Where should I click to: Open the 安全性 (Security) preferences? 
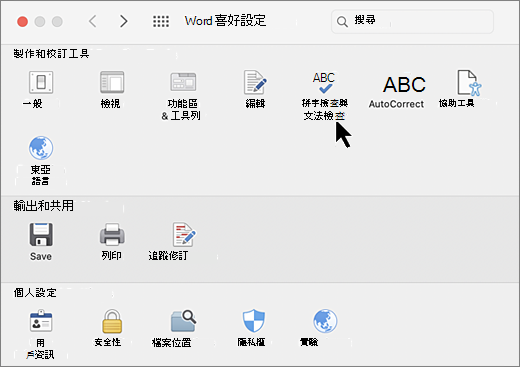click(112, 321)
